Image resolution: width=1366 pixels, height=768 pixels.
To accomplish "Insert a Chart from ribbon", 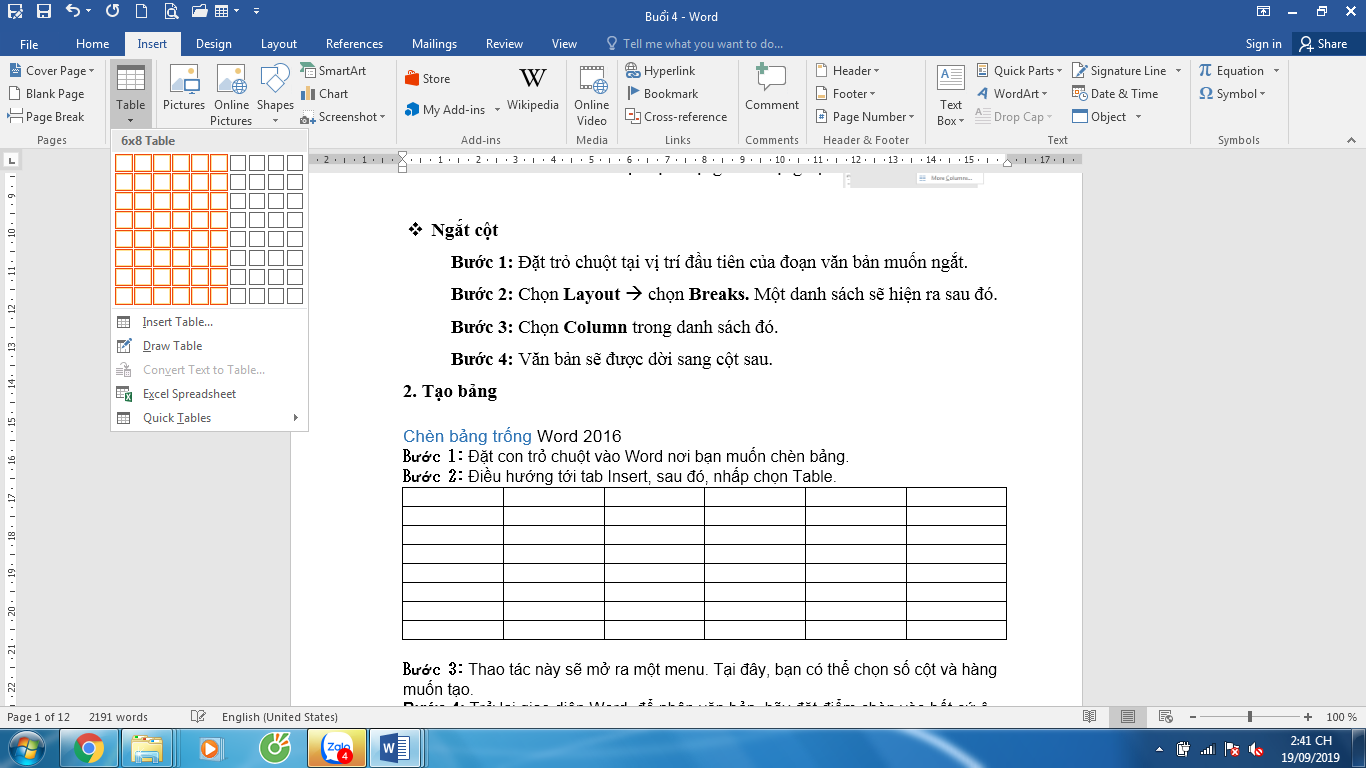I will tap(325, 94).
